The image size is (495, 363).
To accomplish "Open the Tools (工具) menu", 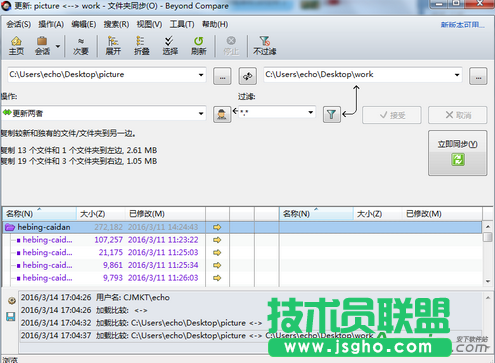I will [x=182, y=24].
